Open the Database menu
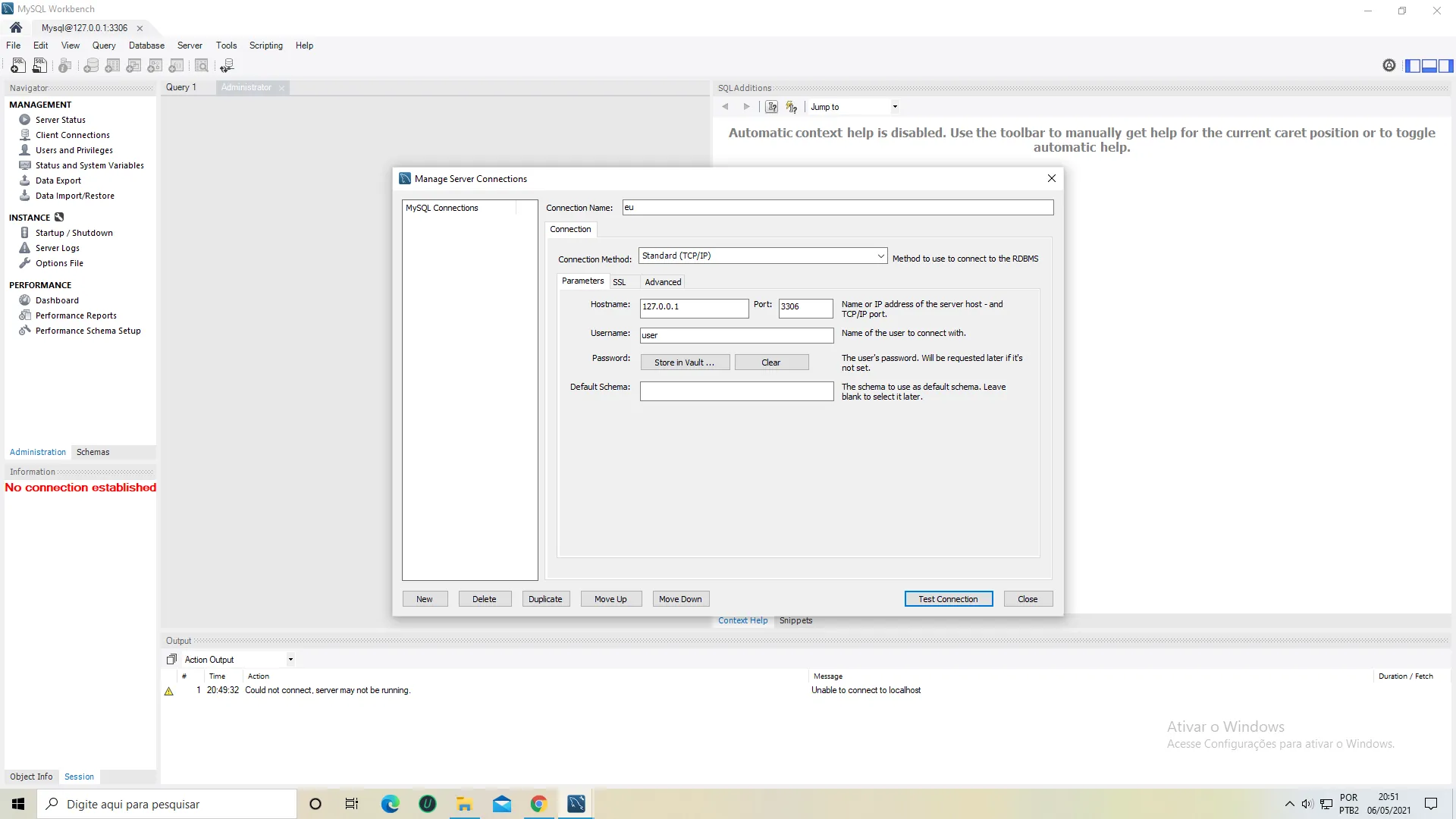 click(146, 45)
